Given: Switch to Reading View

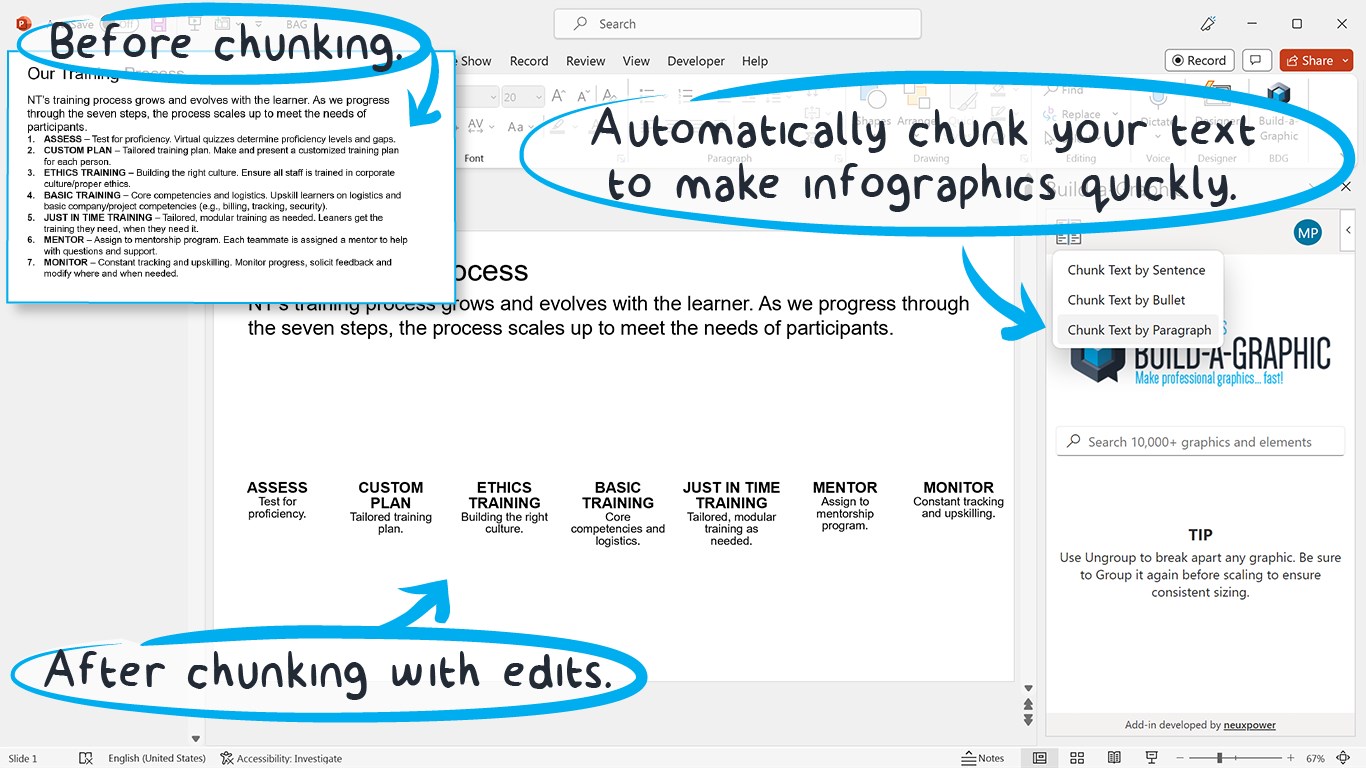Looking at the screenshot, I should point(1114,758).
